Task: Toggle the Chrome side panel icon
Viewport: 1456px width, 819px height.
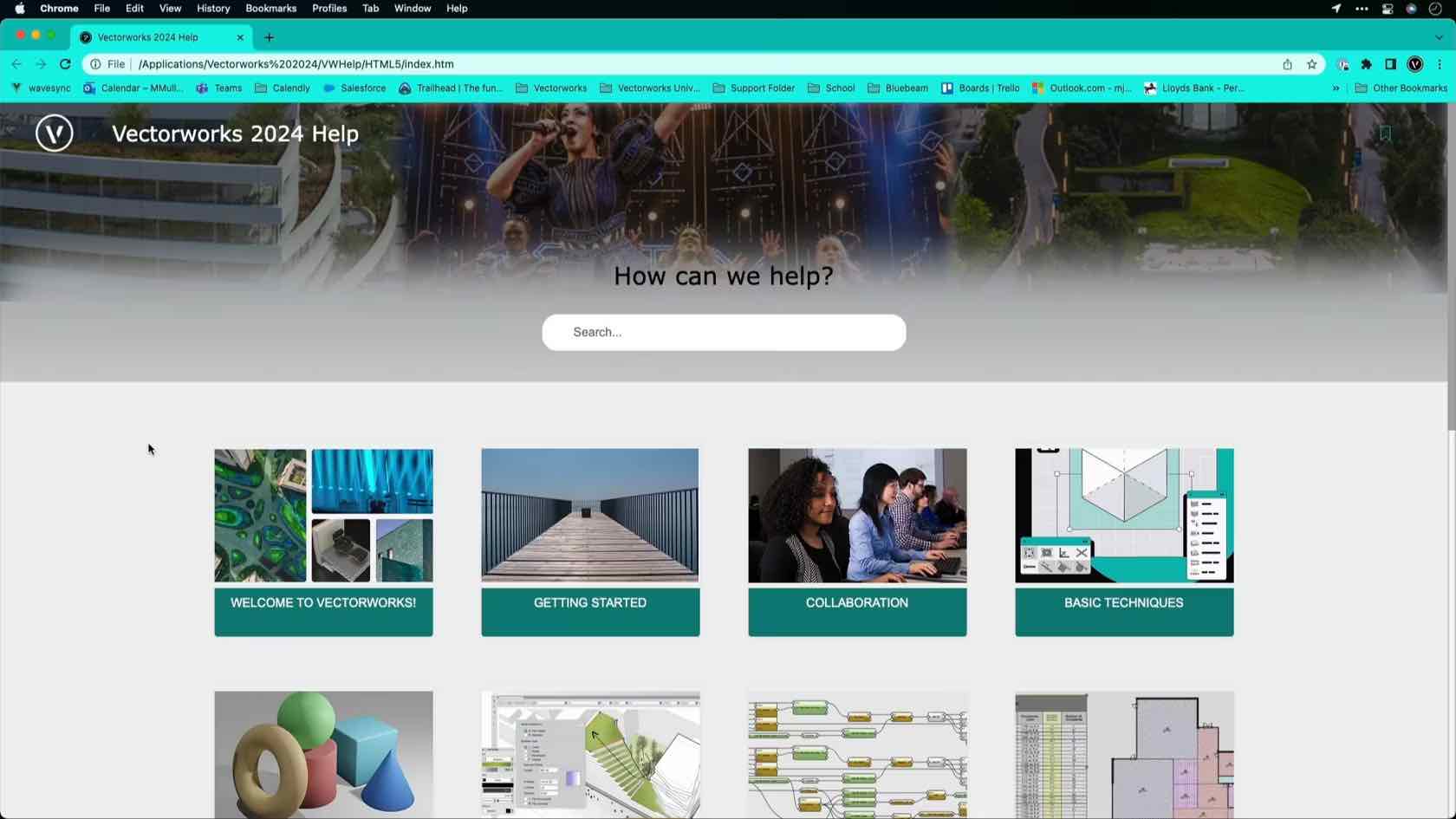Action: (x=1390, y=64)
